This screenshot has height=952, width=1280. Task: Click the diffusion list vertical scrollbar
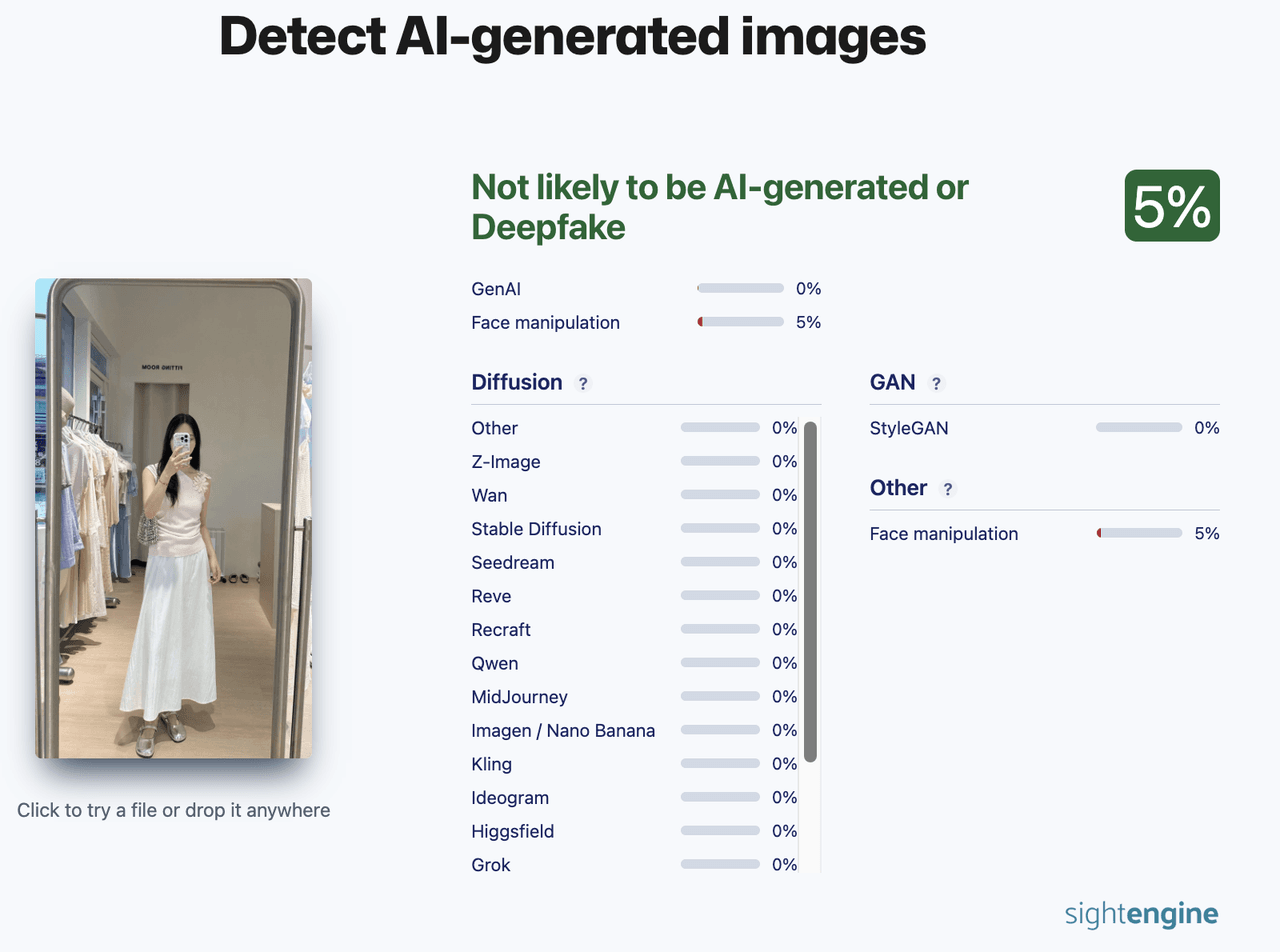(x=810, y=592)
